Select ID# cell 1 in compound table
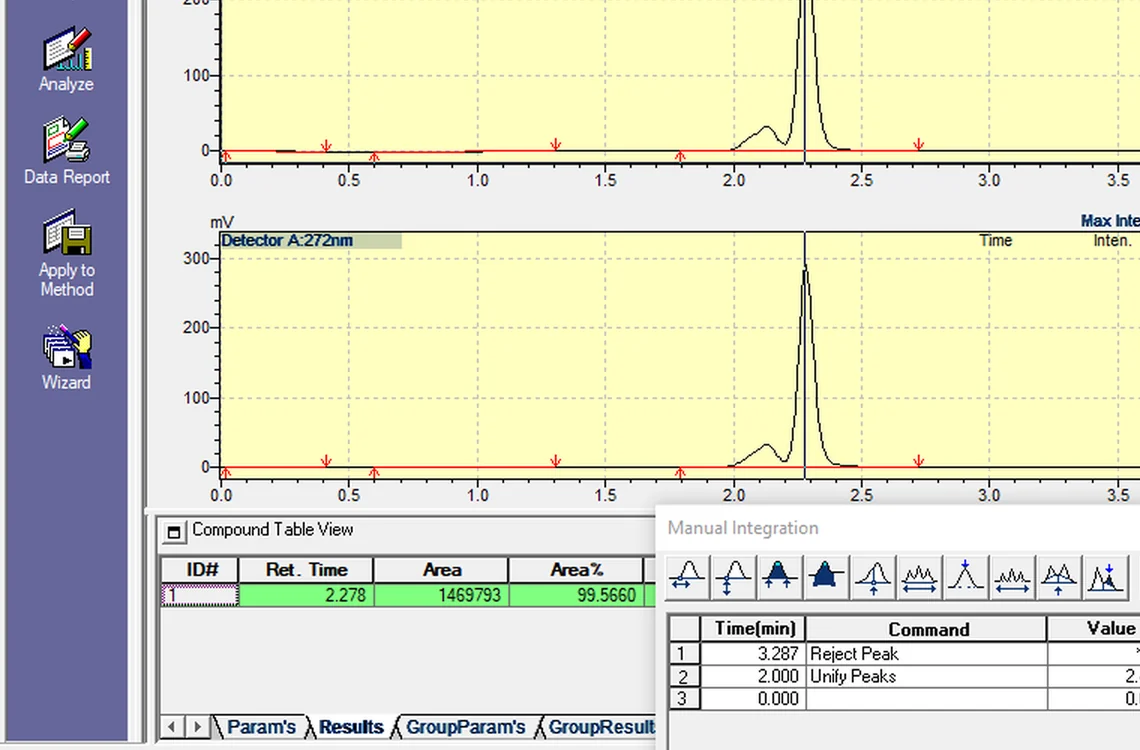1140x750 pixels. [x=200, y=595]
